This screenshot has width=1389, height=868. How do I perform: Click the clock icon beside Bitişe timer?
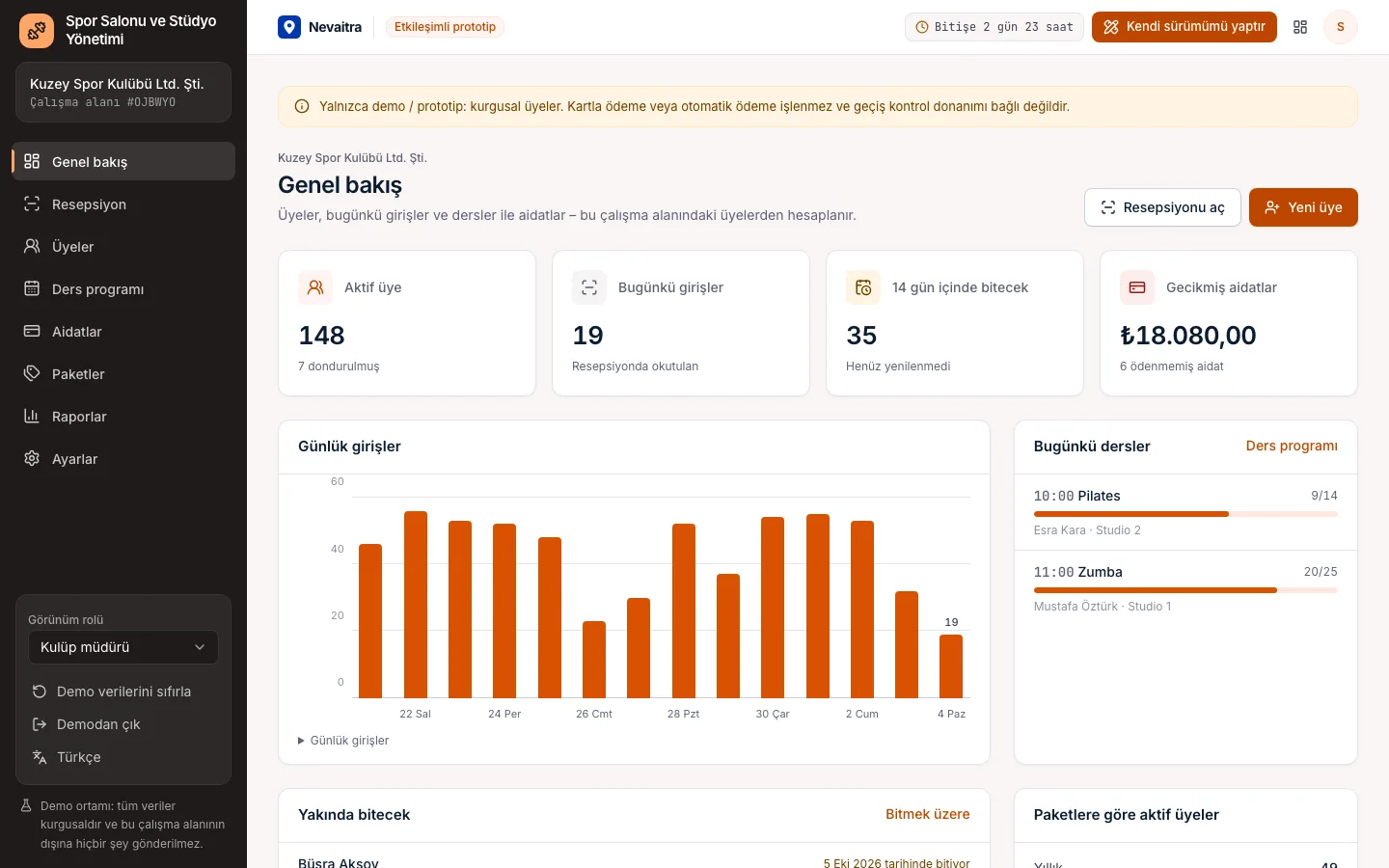[922, 27]
